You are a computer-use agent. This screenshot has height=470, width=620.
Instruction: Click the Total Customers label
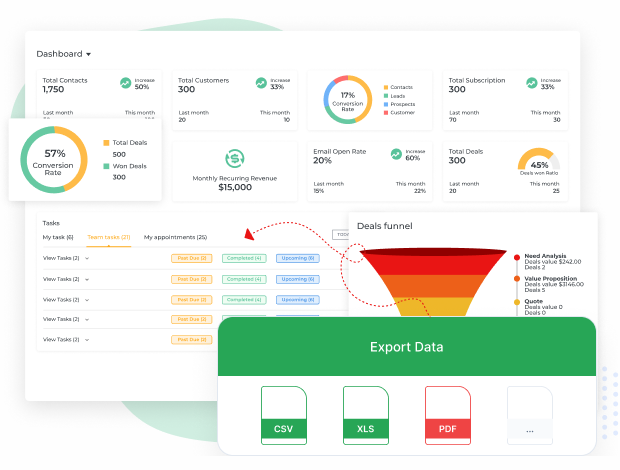coord(203,80)
